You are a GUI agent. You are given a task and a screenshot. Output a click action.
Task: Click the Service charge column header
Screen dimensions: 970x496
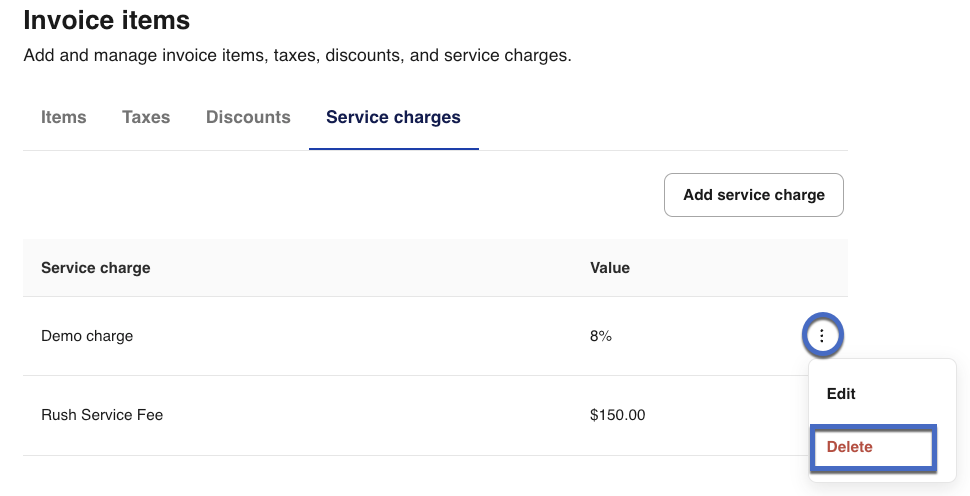[96, 268]
